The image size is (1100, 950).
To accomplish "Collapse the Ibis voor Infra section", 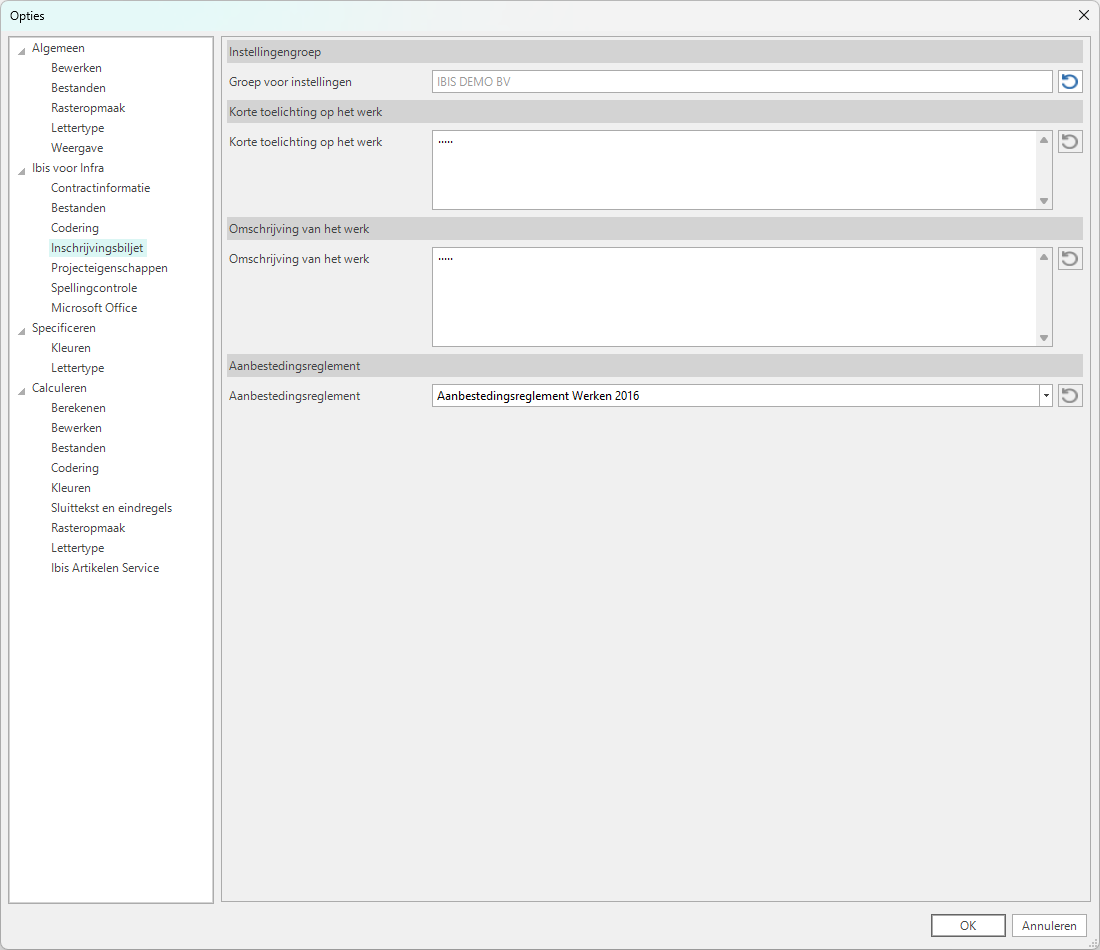I will coord(22,169).
